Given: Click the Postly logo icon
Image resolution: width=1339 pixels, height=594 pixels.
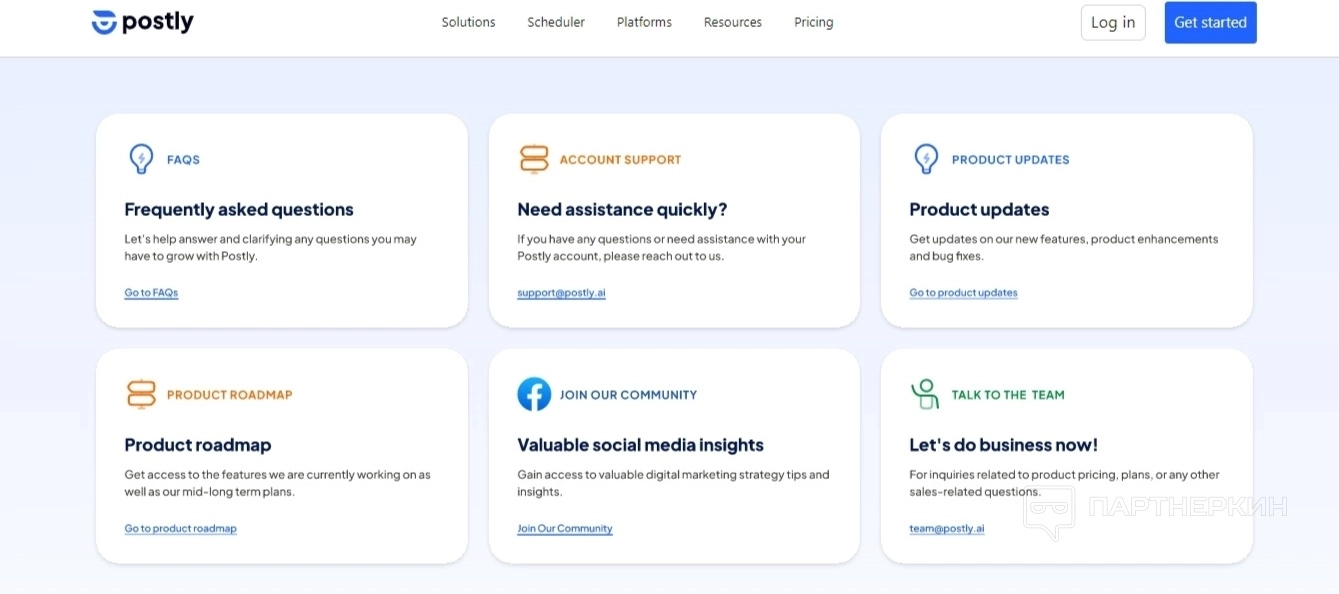Looking at the screenshot, I should click(x=104, y=22).
